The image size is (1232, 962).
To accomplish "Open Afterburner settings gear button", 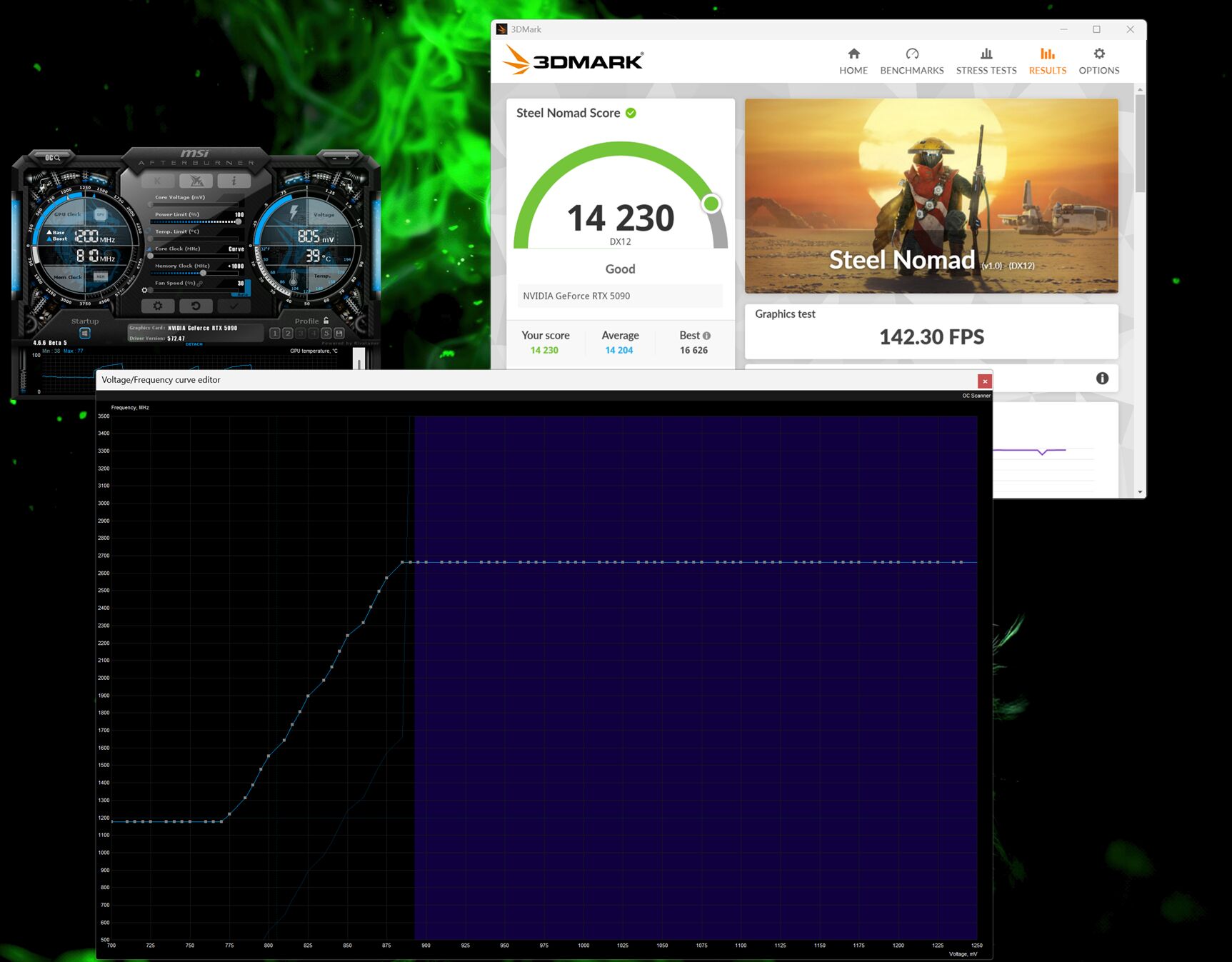I will 158,306.
